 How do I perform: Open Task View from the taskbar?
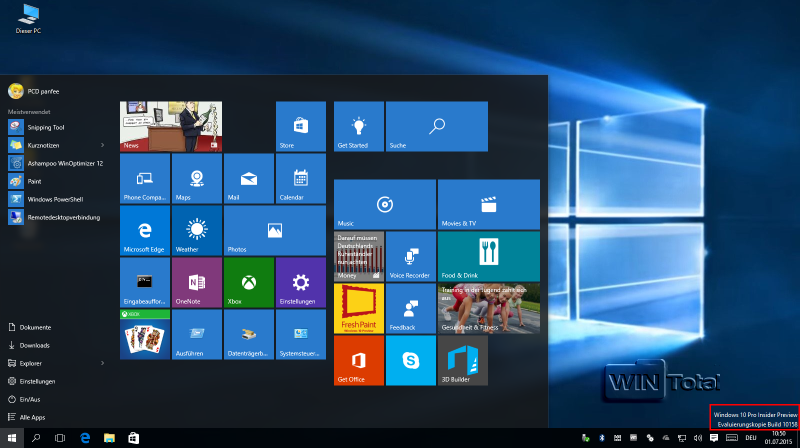pos(60,438)
